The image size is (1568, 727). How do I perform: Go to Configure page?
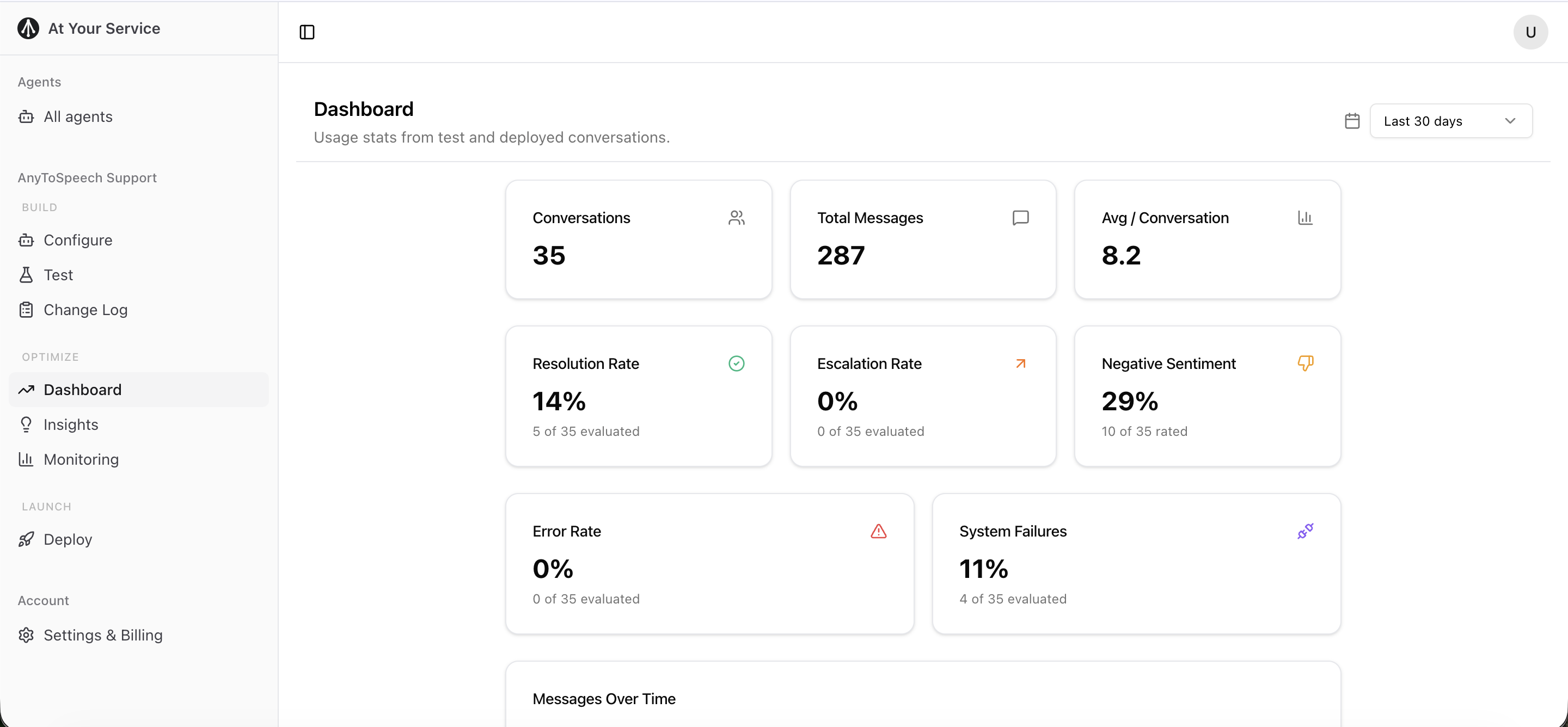pos(78,241)
